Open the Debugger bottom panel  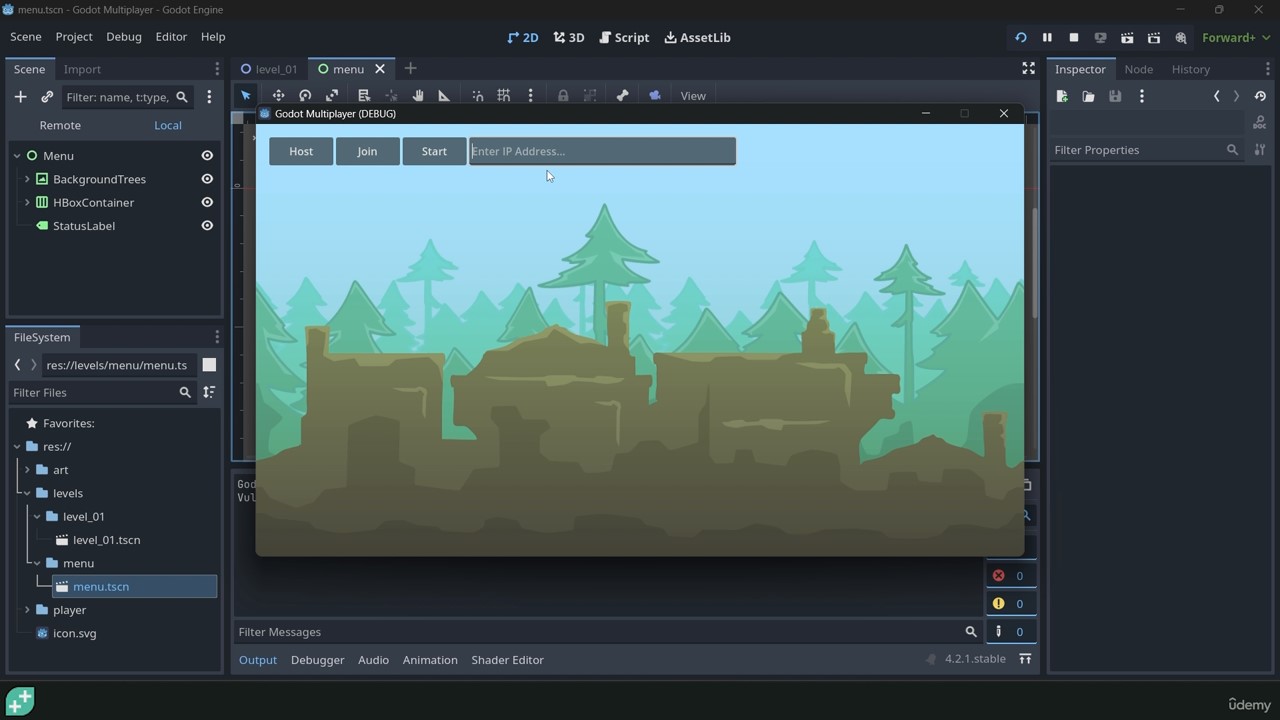(317, 660)
